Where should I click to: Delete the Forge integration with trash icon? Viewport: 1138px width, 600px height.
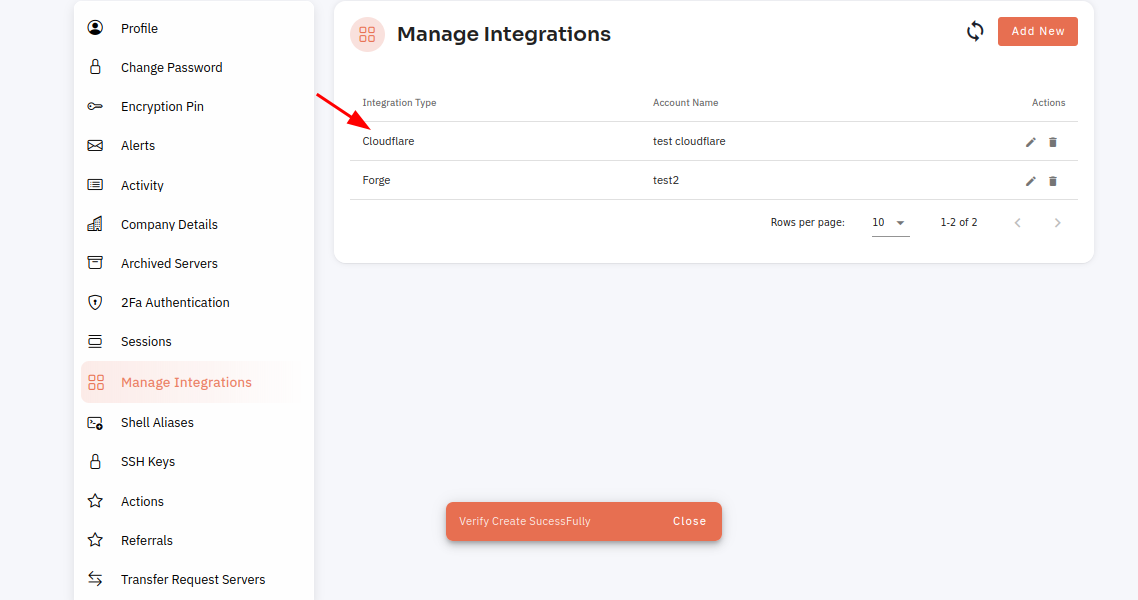pos(1053,181)
